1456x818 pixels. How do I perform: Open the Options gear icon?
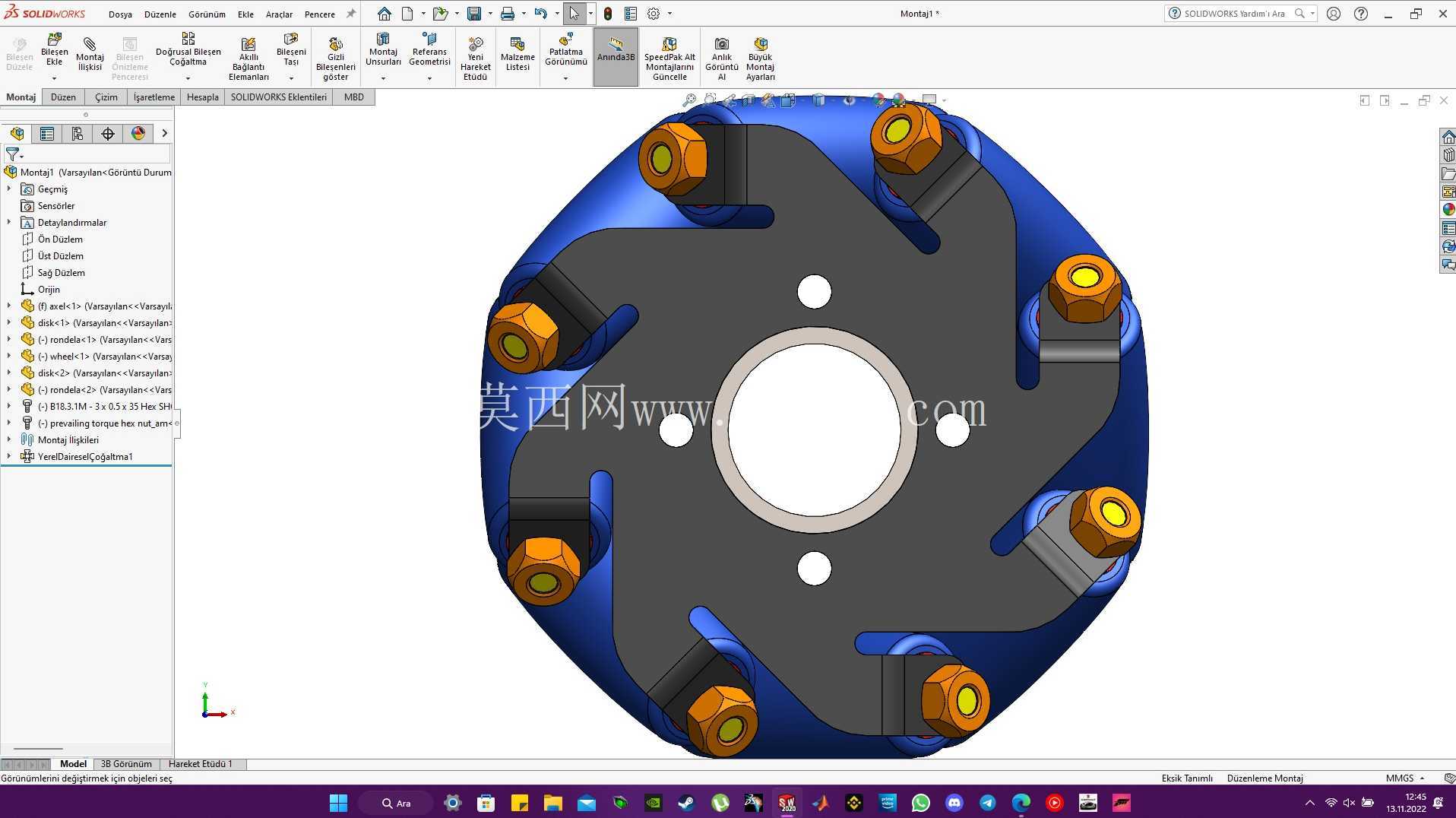(654, 14)
